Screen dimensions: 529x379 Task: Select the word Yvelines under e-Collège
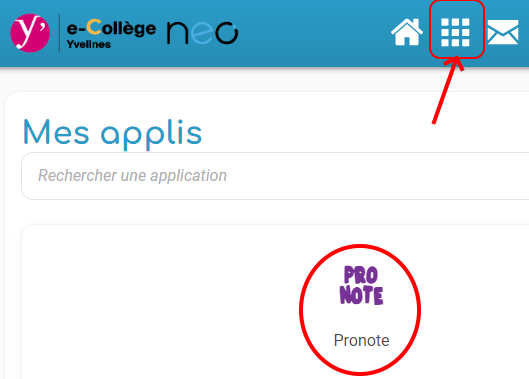[89, 44]
